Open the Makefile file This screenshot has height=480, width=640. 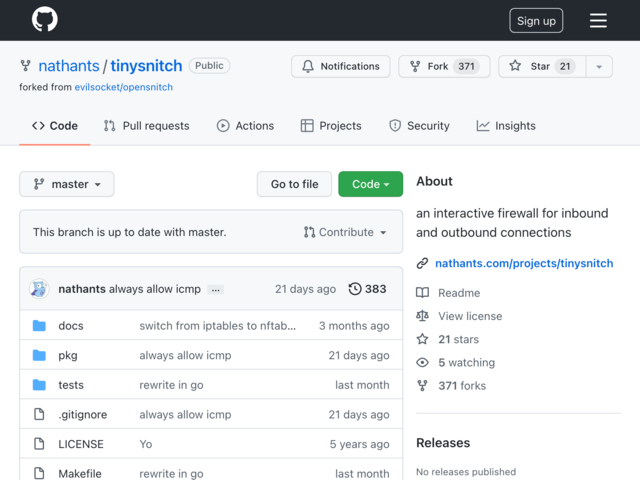pos(80,473)
